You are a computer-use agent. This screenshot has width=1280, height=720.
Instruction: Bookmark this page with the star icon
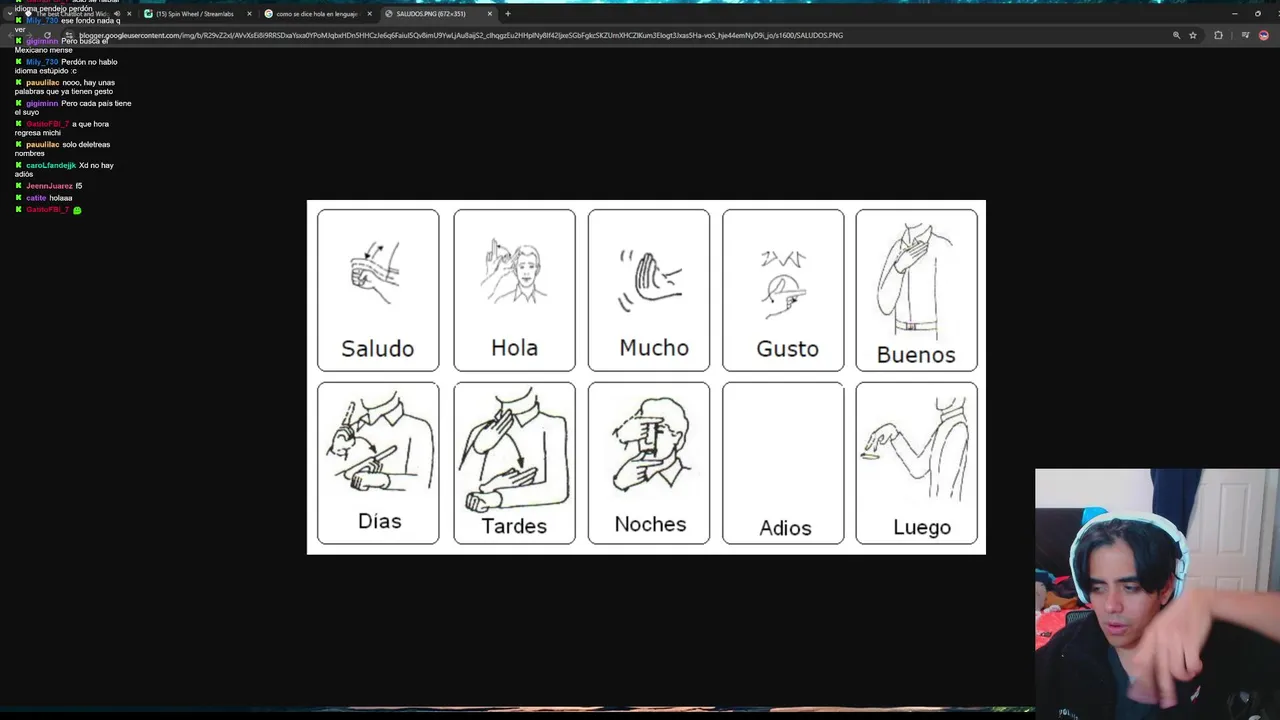point(1193,35)
